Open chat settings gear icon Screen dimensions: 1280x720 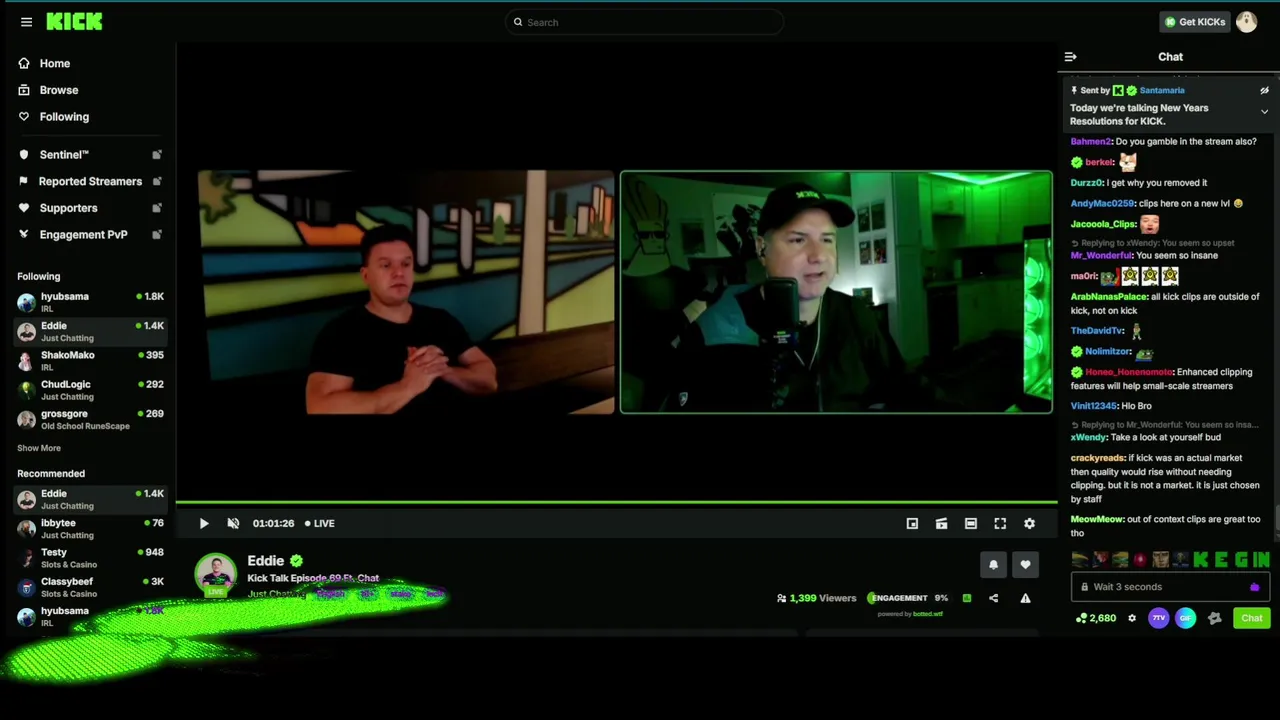tap(1132, 618)
